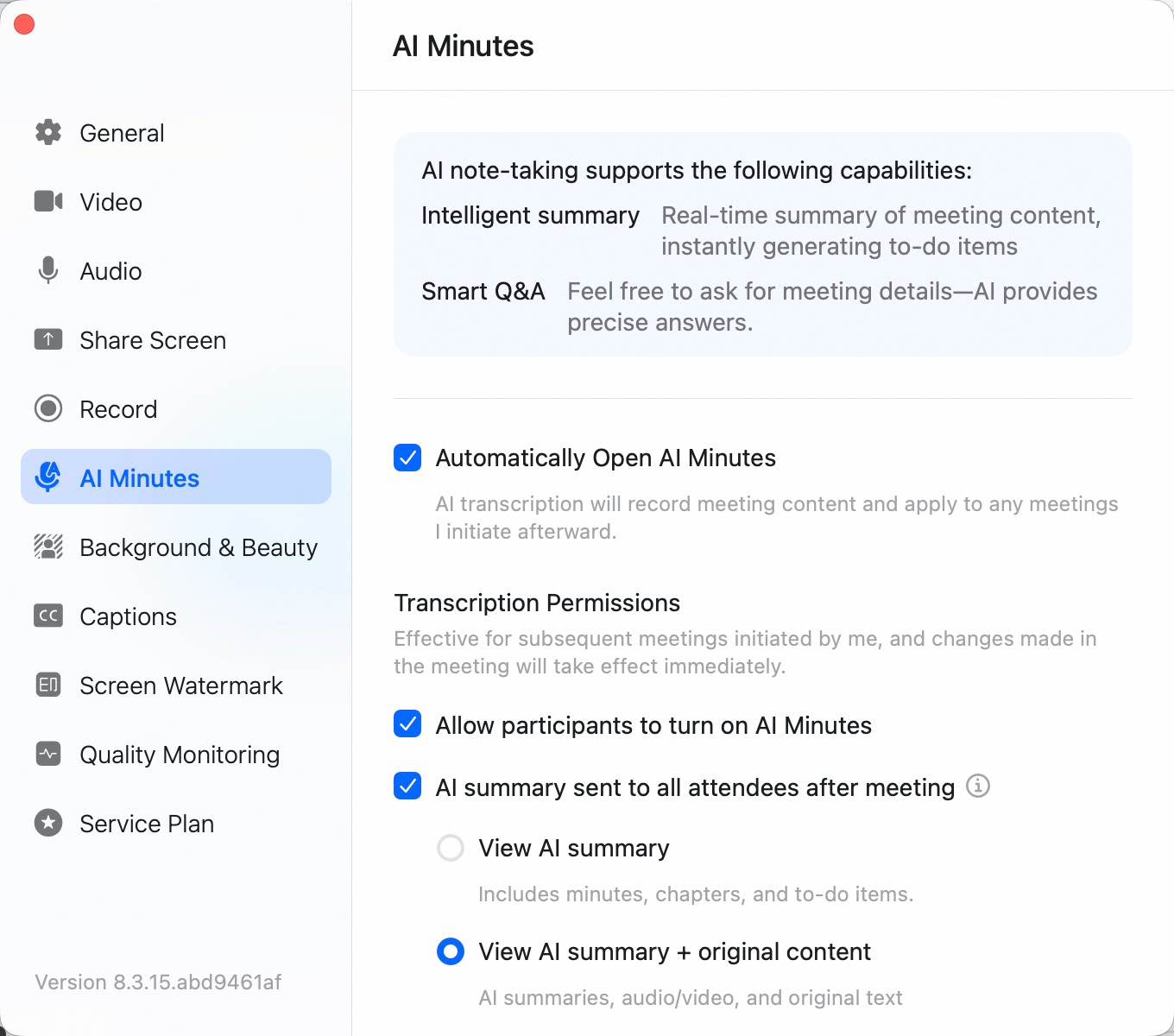Toggle AI summary sent to all attendees checkbox

click(x=407, y=786)
